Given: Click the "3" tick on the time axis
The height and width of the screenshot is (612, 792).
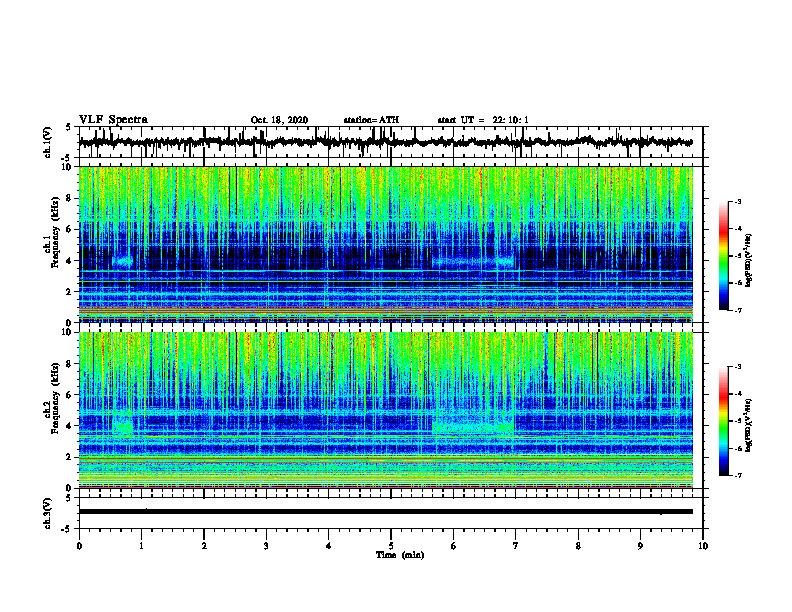Looking at the screenshot, I should (x=266, y=546).
